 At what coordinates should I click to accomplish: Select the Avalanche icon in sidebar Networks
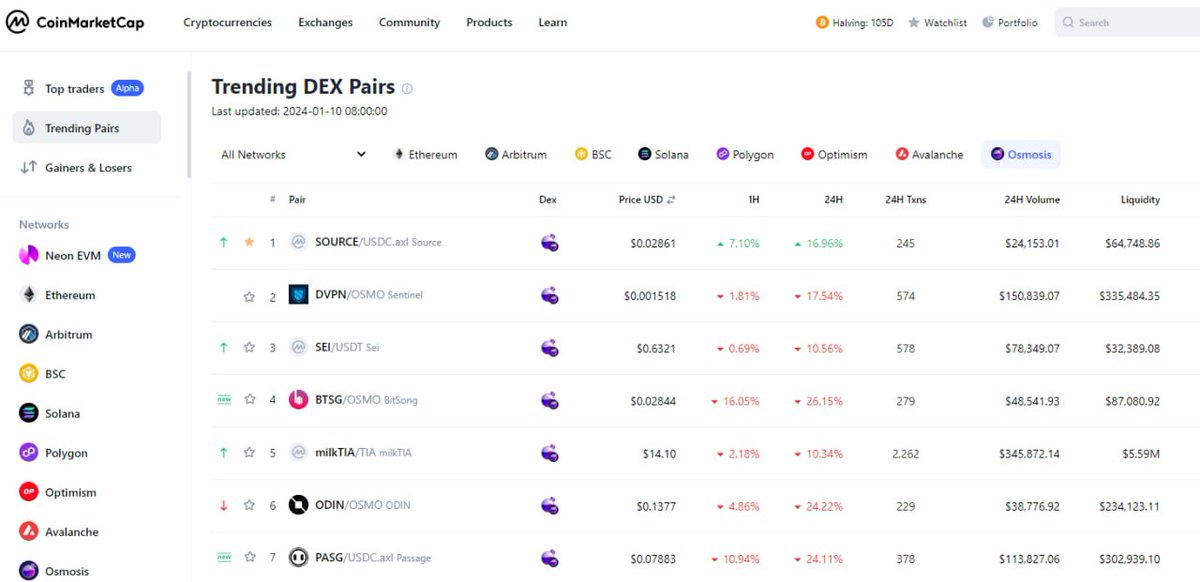[28, 532]
